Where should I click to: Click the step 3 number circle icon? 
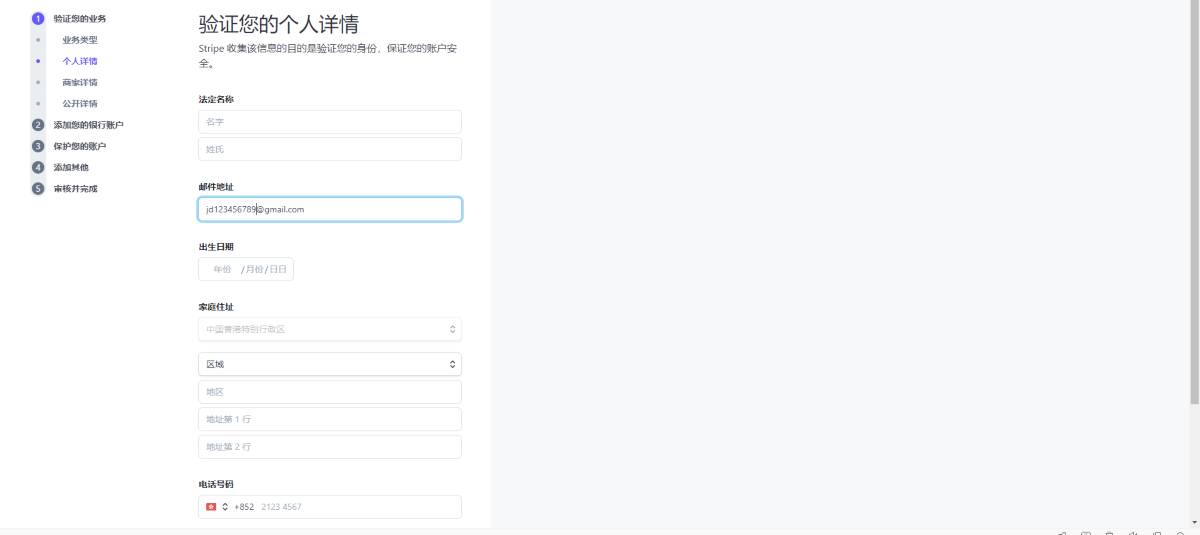tap(38, 146)
